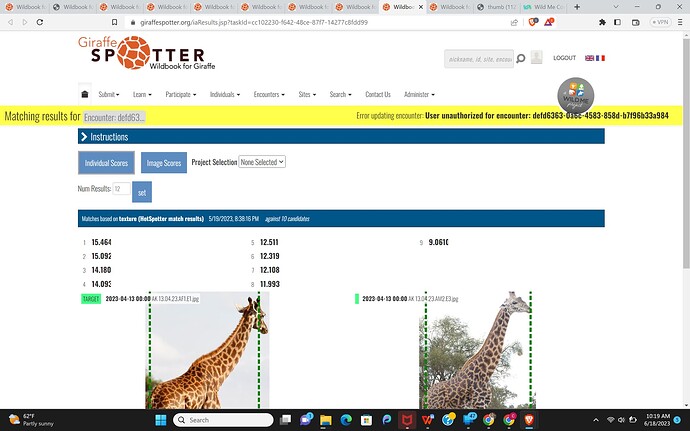Open Brave browser icon in taskbar
The height and width of the screenshot is (431, 690).
[529, 420]
